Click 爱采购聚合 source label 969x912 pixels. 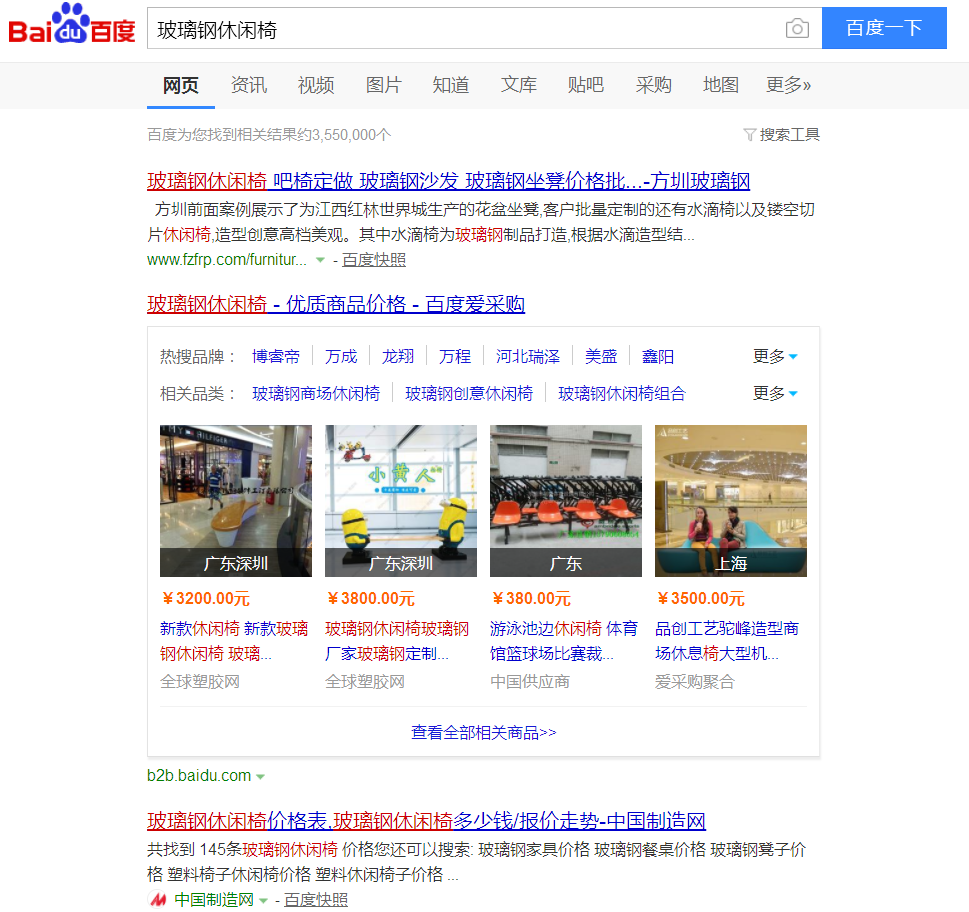tap(695, 682)
